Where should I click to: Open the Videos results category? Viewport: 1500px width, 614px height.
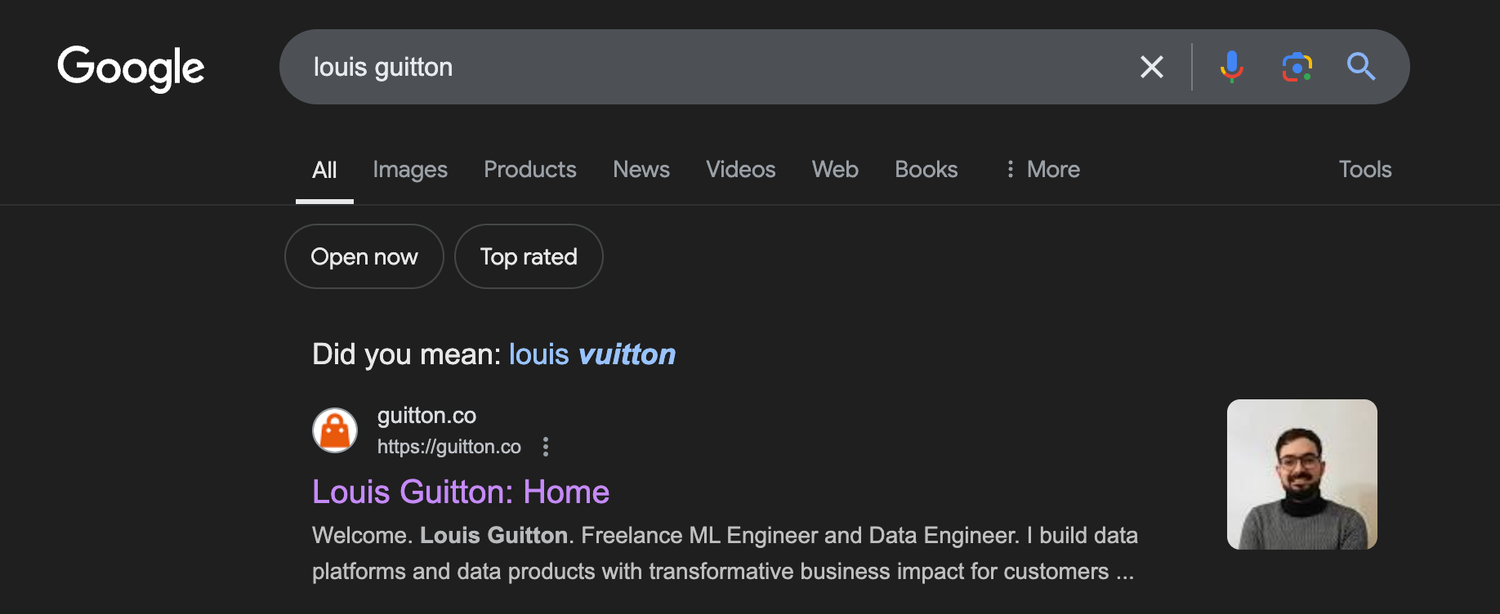pyautogui.click(x=740, y=169)
